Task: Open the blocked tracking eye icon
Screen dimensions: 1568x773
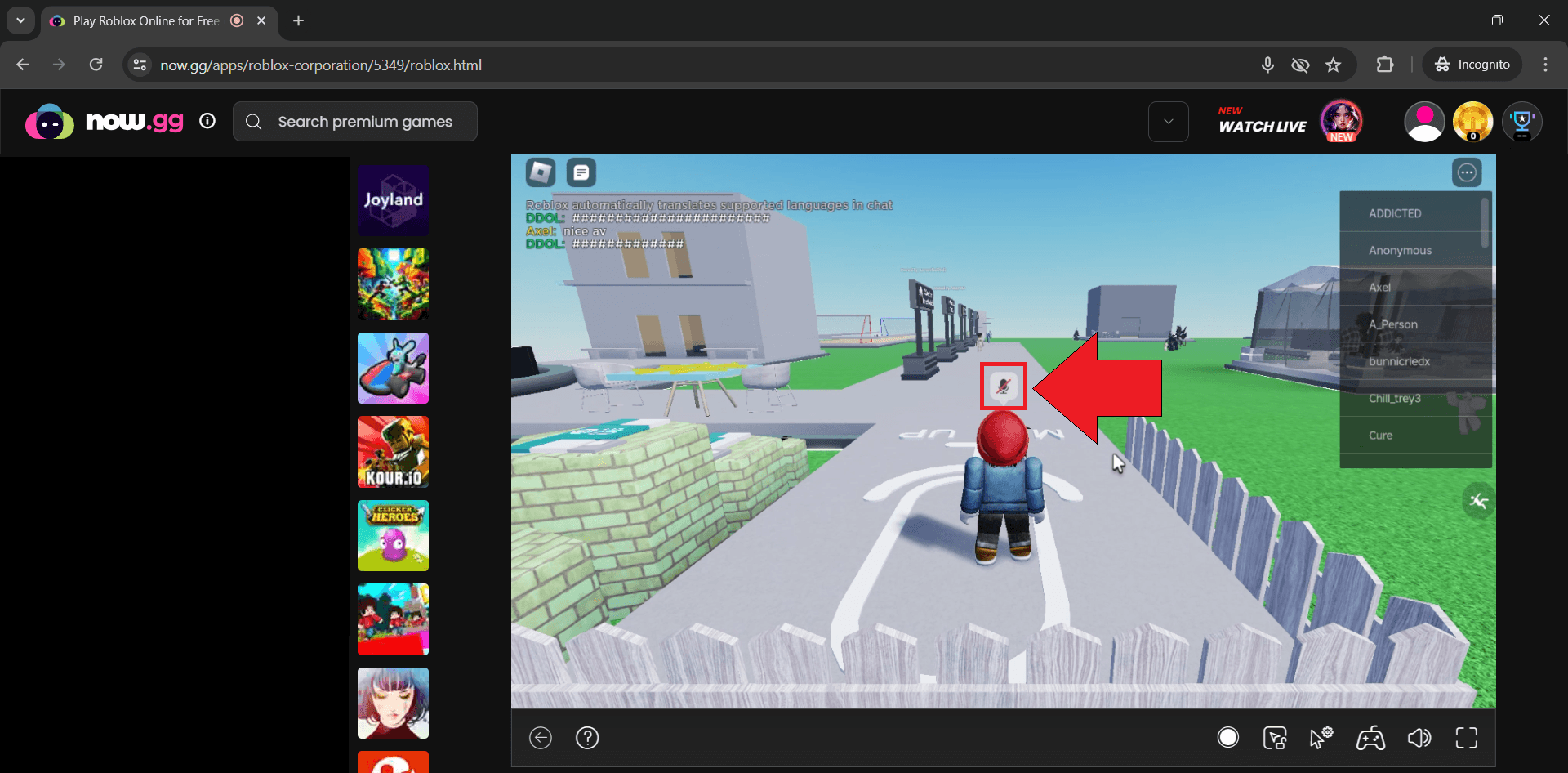Action: coord(1300,65)
